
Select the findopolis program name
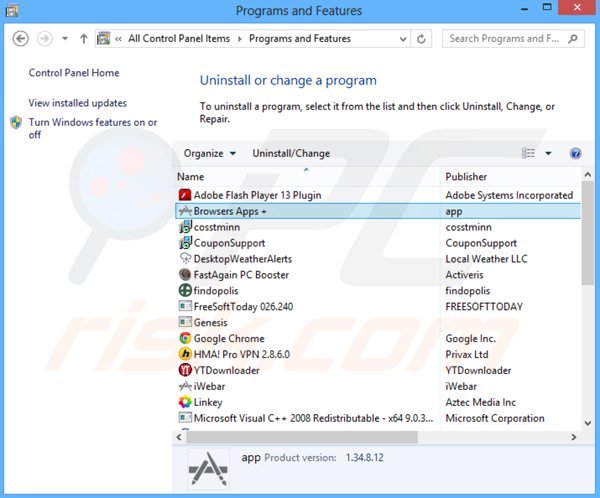(216, 291)
